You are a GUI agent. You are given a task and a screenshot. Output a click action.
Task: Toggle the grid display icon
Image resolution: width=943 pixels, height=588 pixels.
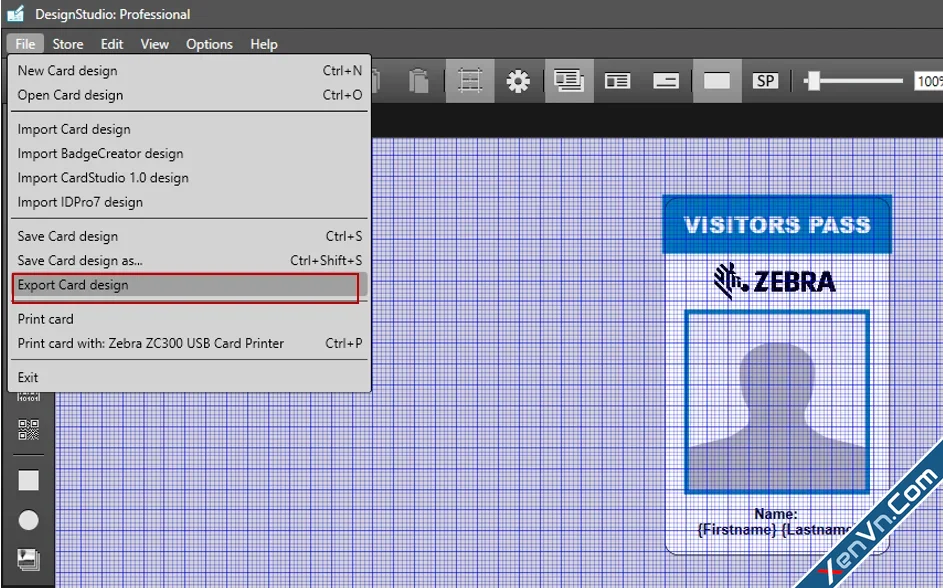point(470,81)
